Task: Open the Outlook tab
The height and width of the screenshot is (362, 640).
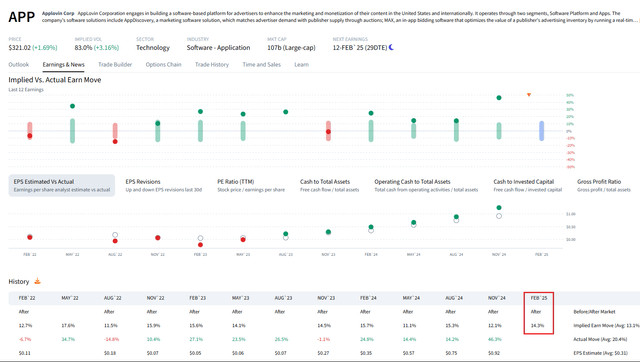Action: (x=19, y=64)
